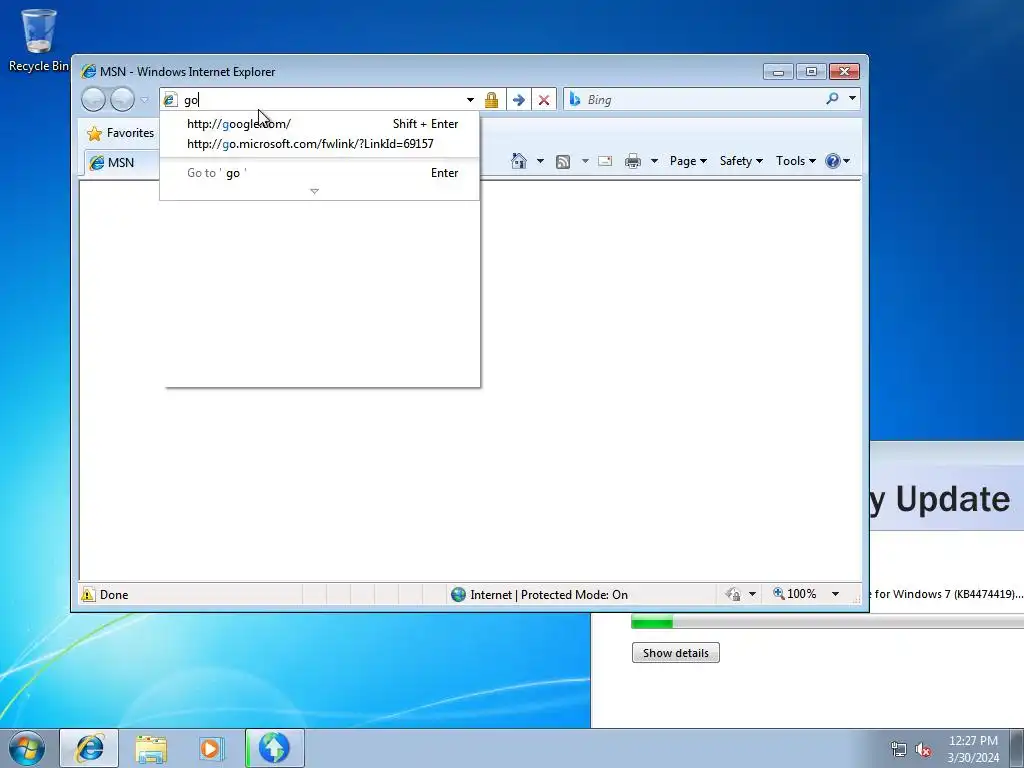Image resolution: width=1024 pixels, height=768 pixels.
Task: Minimize the Internet Explorer window
Action: click(x=778, y=71)
